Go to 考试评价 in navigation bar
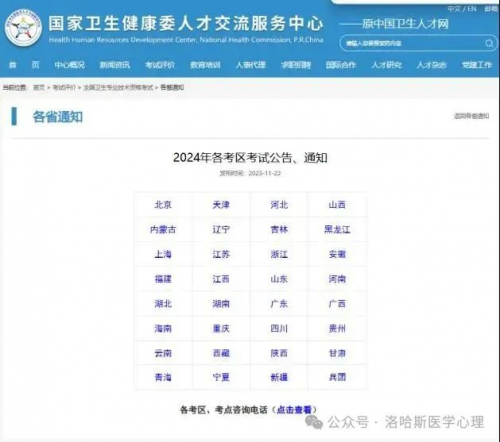Image resolution: width=500 pixels, height=442 pixels. click(x=160, y=65)
